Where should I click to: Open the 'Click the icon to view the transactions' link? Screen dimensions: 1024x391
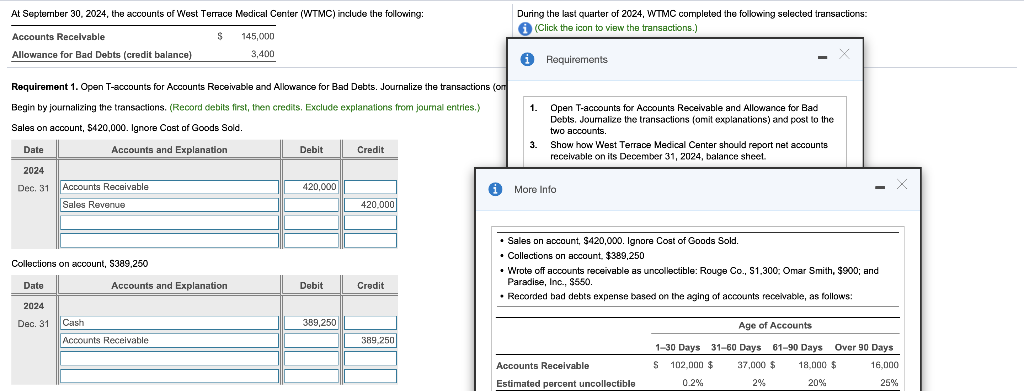(x=616, y=28)
